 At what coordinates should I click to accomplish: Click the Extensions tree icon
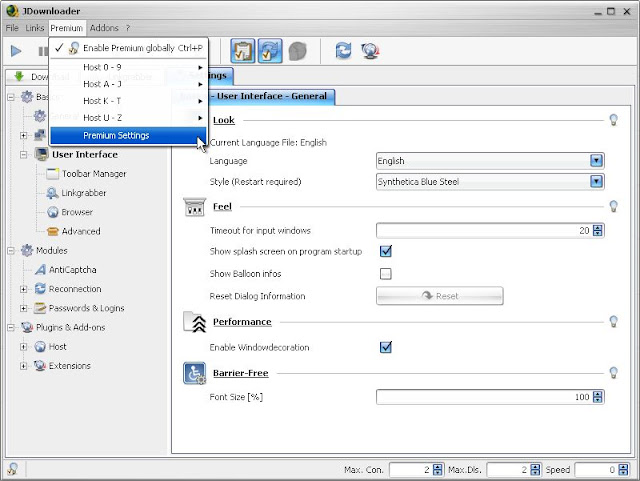(40, 365)
